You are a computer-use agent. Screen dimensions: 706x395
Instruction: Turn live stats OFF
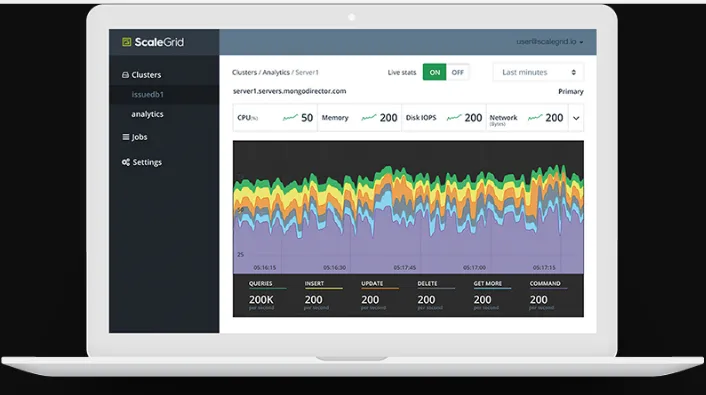click(x=457, y=72)
